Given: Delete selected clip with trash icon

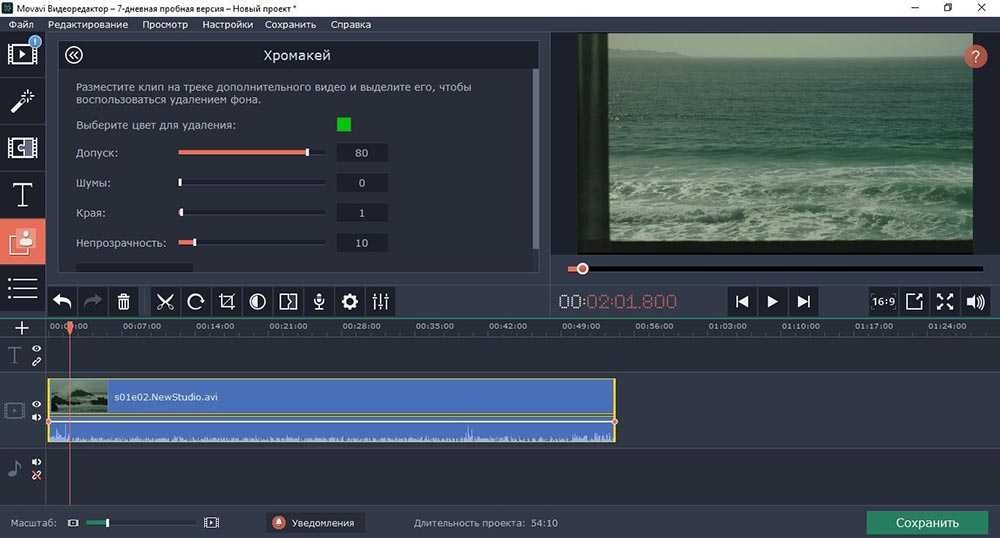Looking at the screenshot, I should (123, 301).
